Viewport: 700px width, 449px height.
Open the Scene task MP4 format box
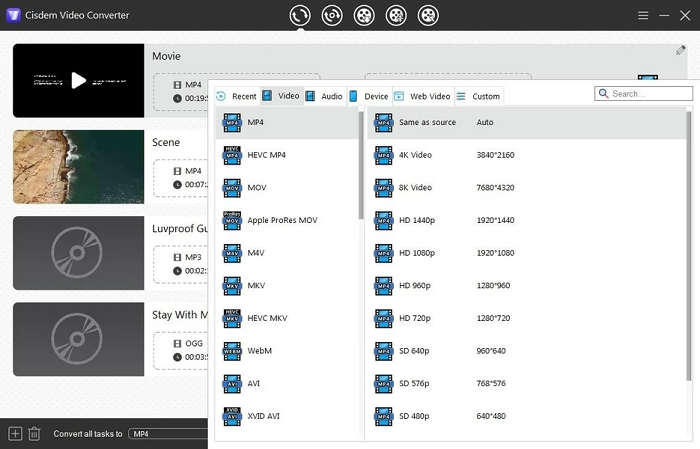tap(181, 178)
